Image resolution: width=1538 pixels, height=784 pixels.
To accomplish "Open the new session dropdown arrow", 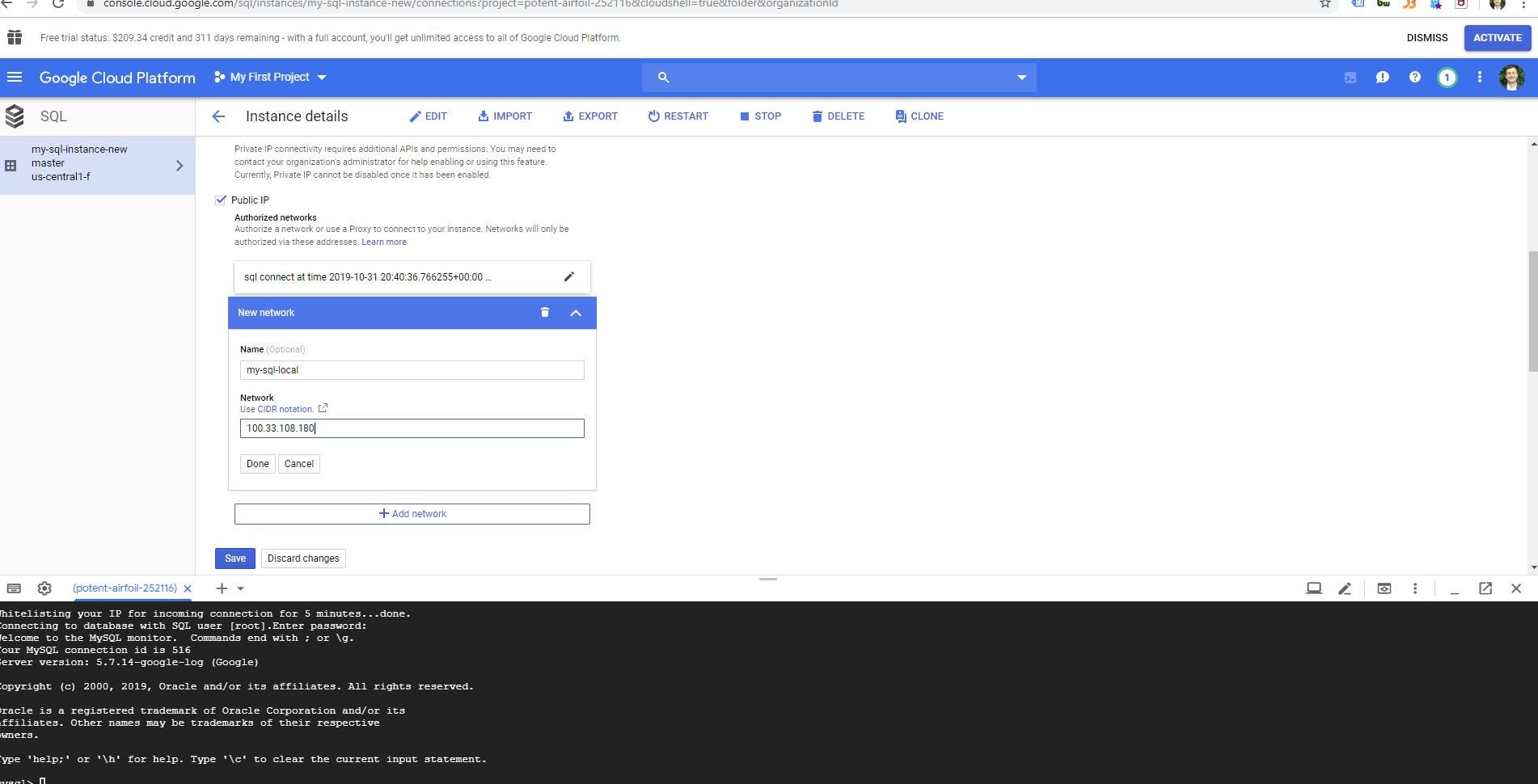I will tap(240, 589).
